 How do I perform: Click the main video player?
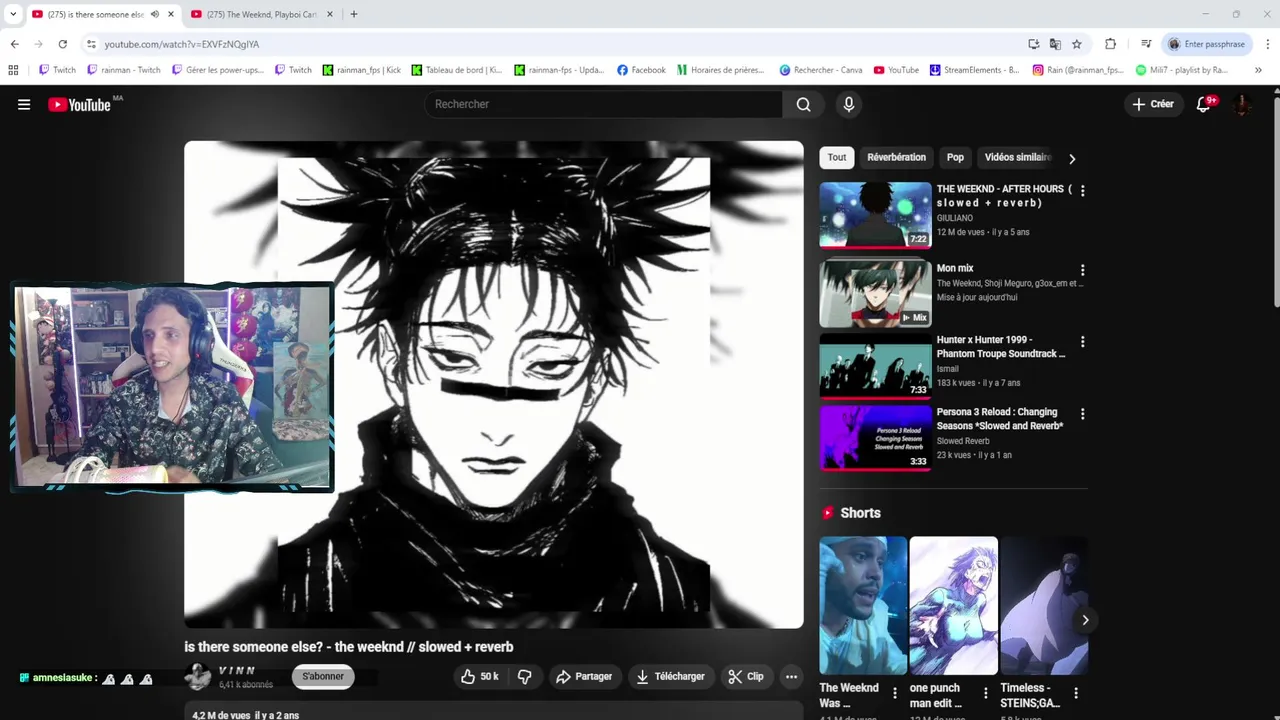click(493, 385)
